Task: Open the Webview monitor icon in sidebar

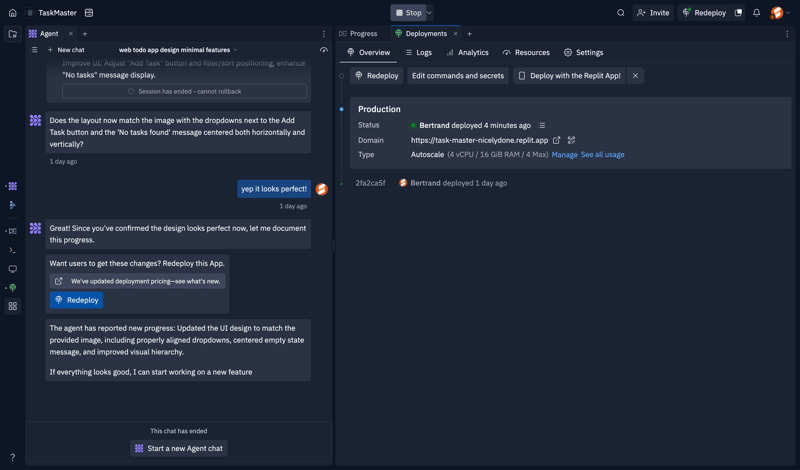Action: (x=13, y=269)
